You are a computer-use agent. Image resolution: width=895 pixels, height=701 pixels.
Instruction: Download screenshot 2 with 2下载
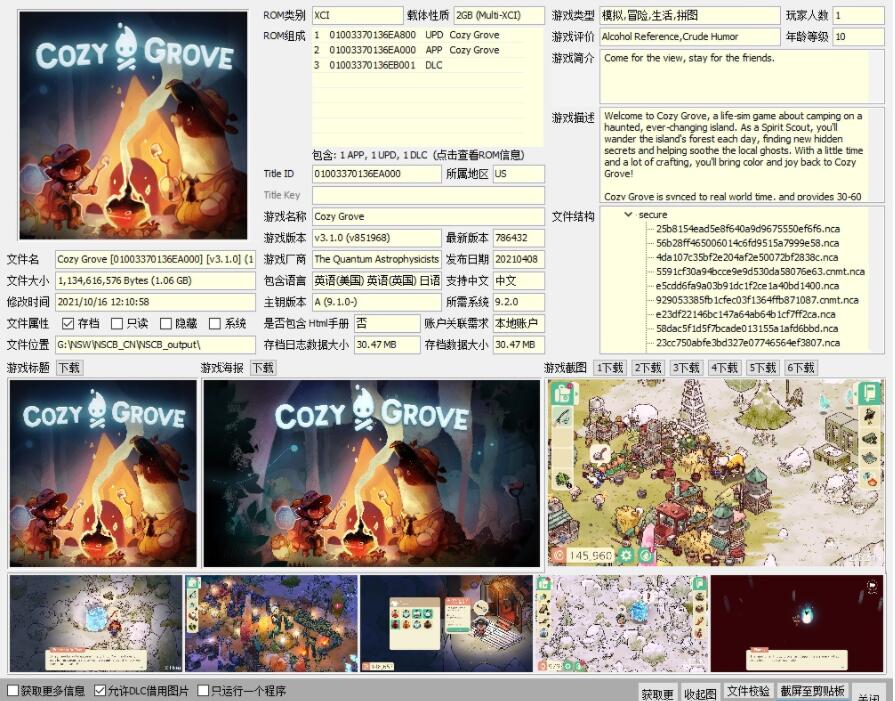[x=648, y=368]
